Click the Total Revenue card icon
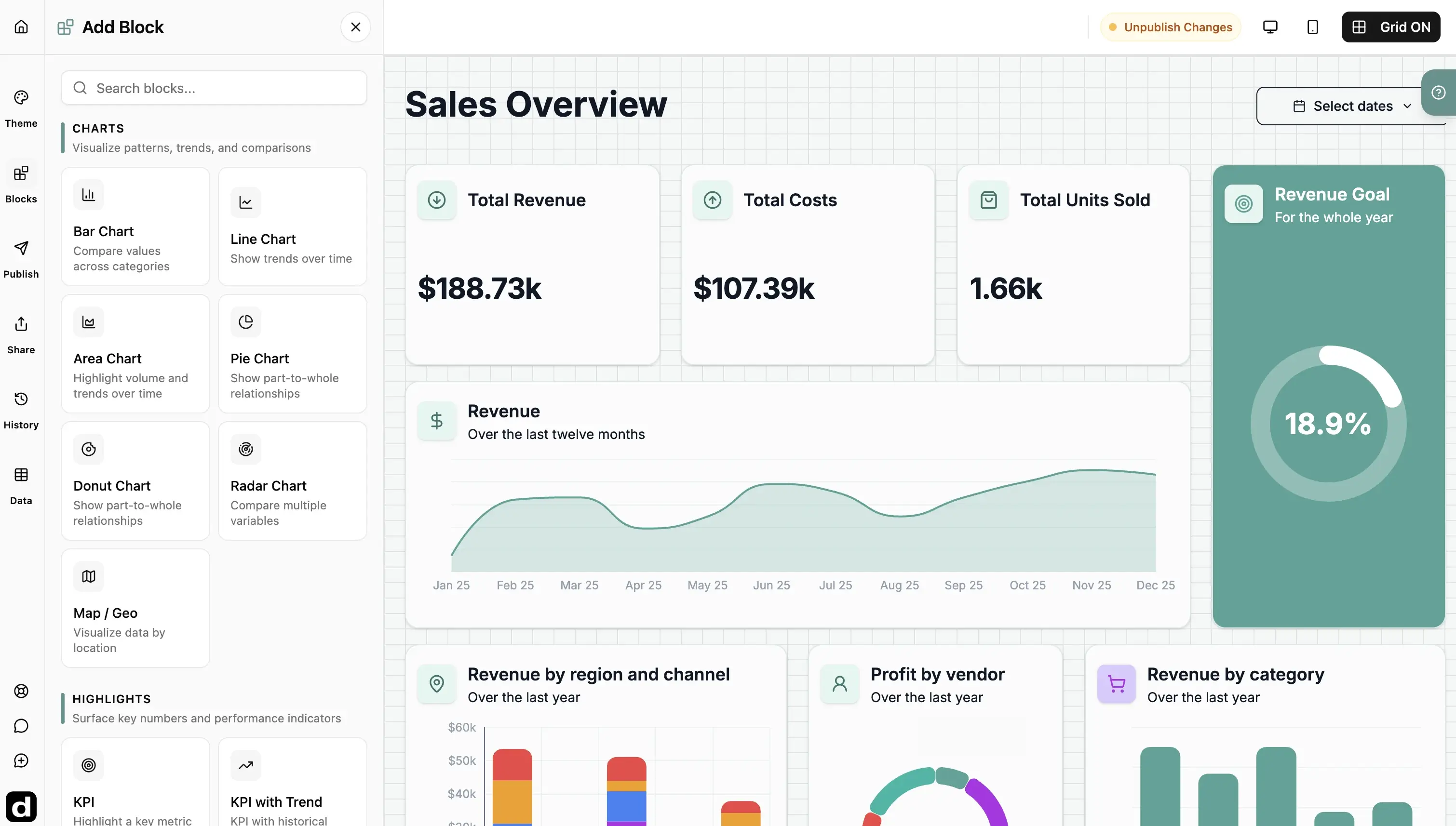 point(436,200)
